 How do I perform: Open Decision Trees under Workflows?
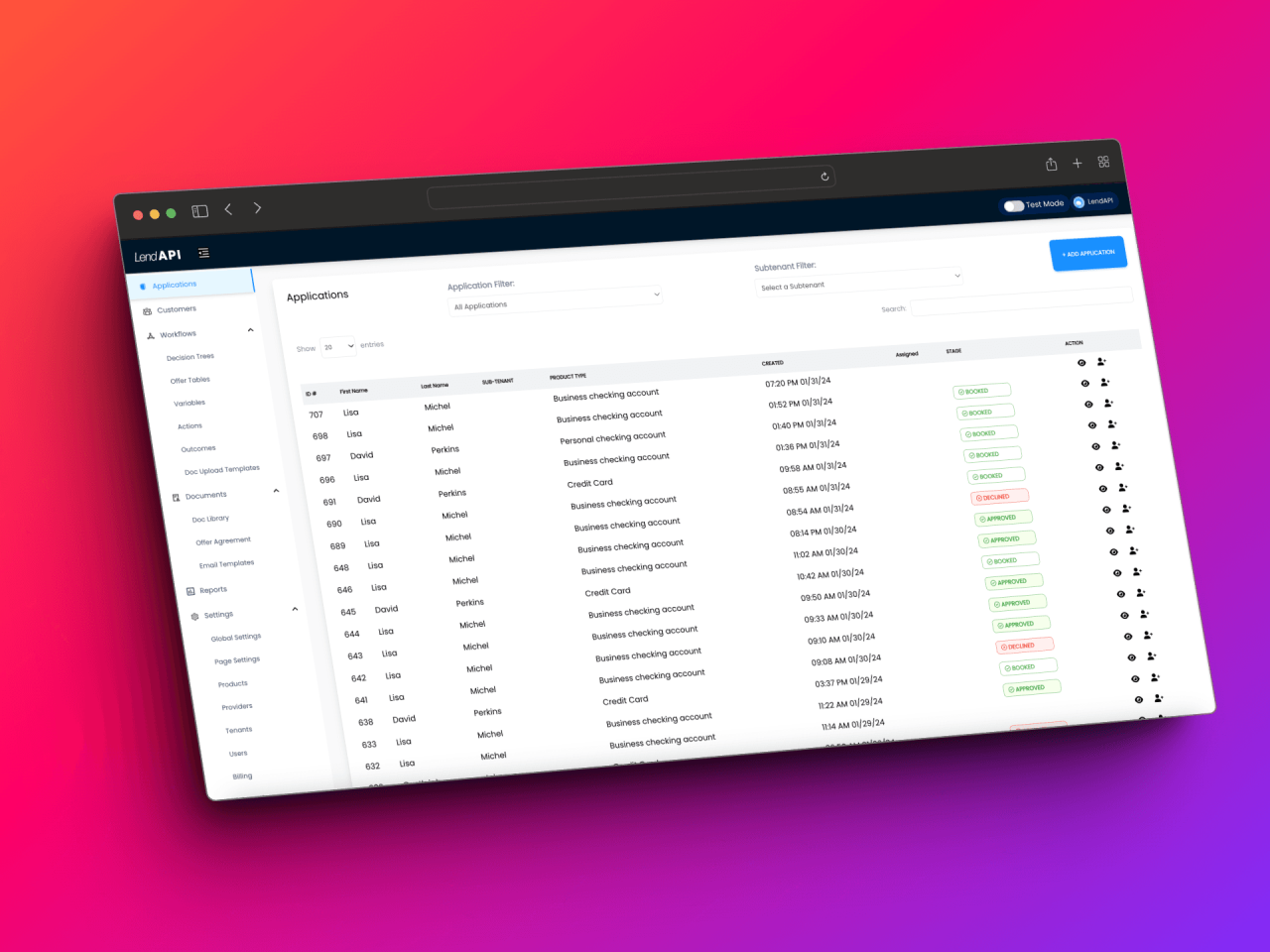pyautogui.click(x=190, y=356)
